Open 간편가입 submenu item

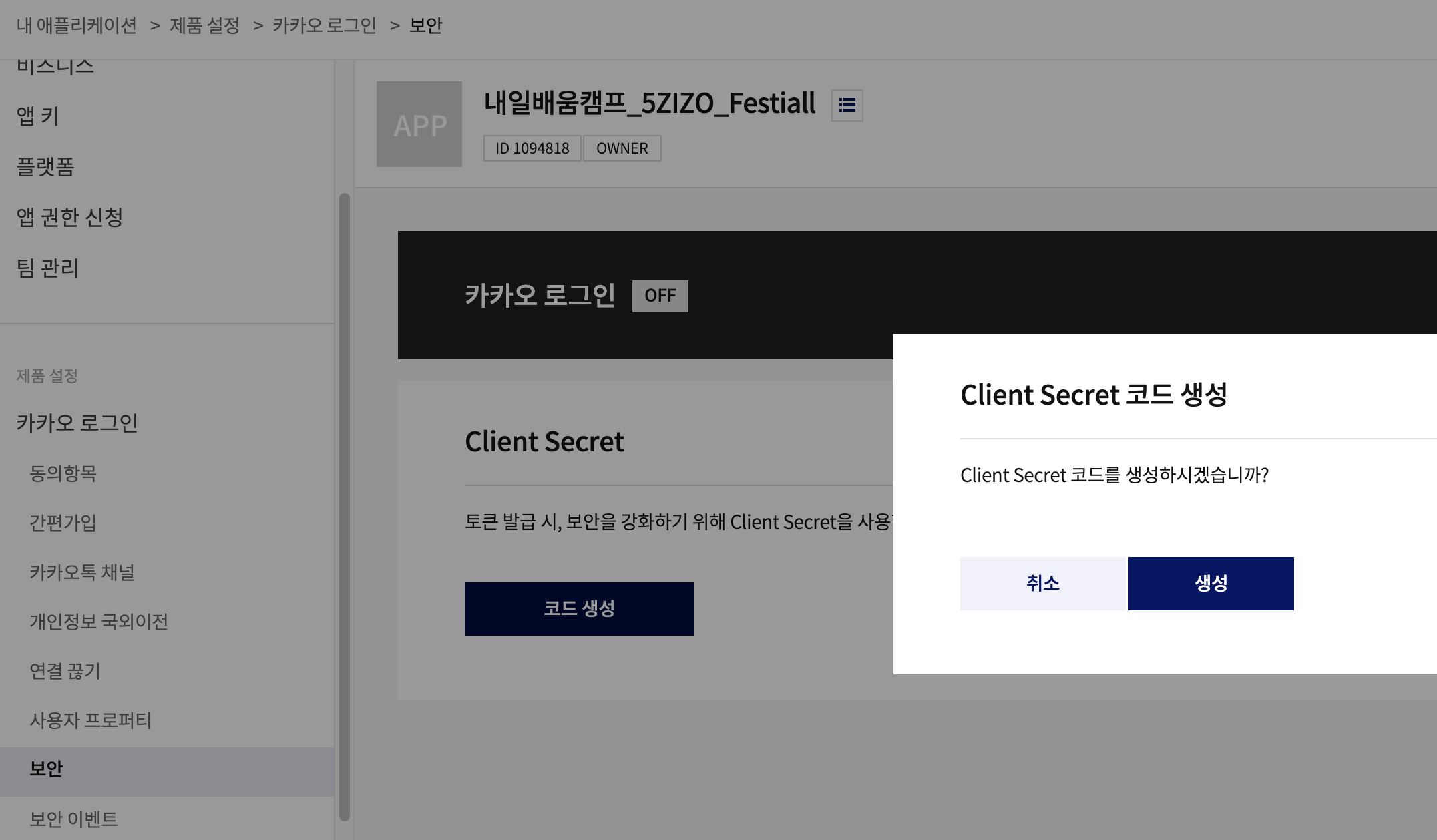(x=63, y=523)
